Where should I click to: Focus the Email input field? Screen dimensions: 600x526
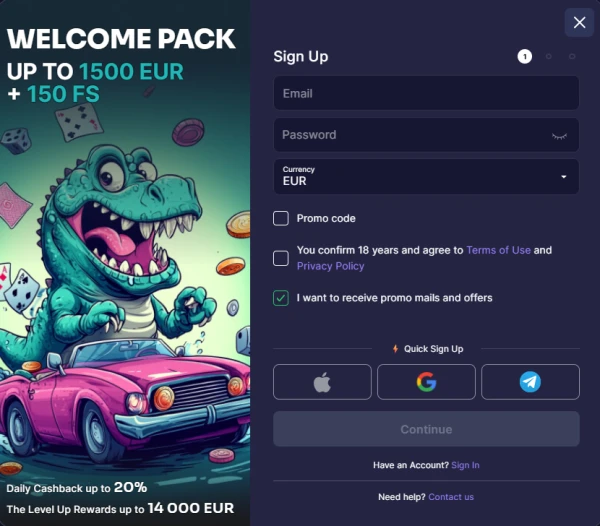[426, 93]
